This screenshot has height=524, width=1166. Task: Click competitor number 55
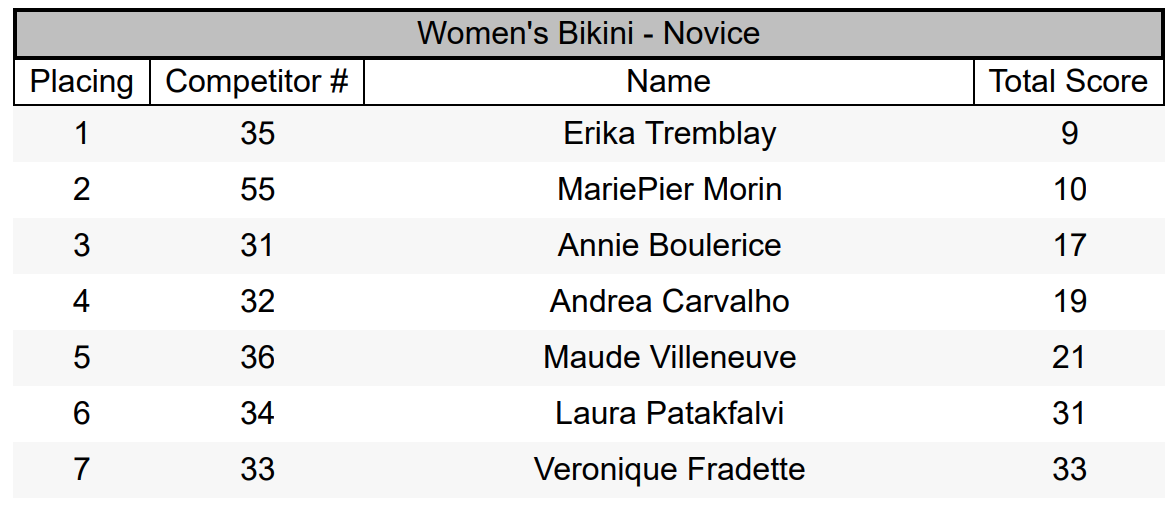[x=257, y=190]
